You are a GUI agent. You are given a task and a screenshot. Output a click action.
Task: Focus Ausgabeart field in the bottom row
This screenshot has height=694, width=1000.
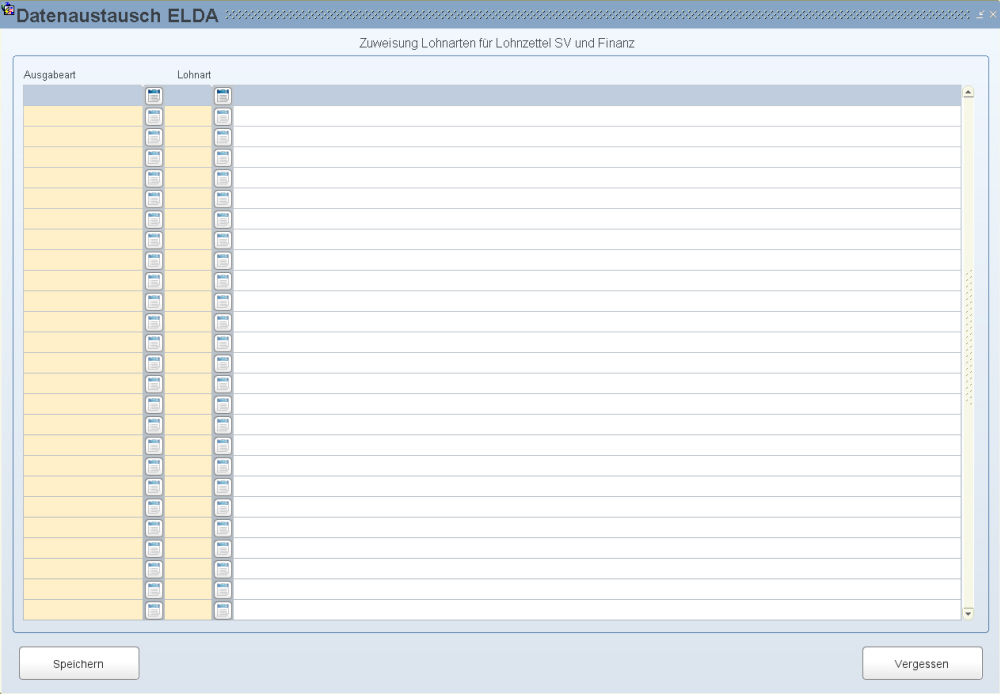pyautogui.click(x=83, y=610)
